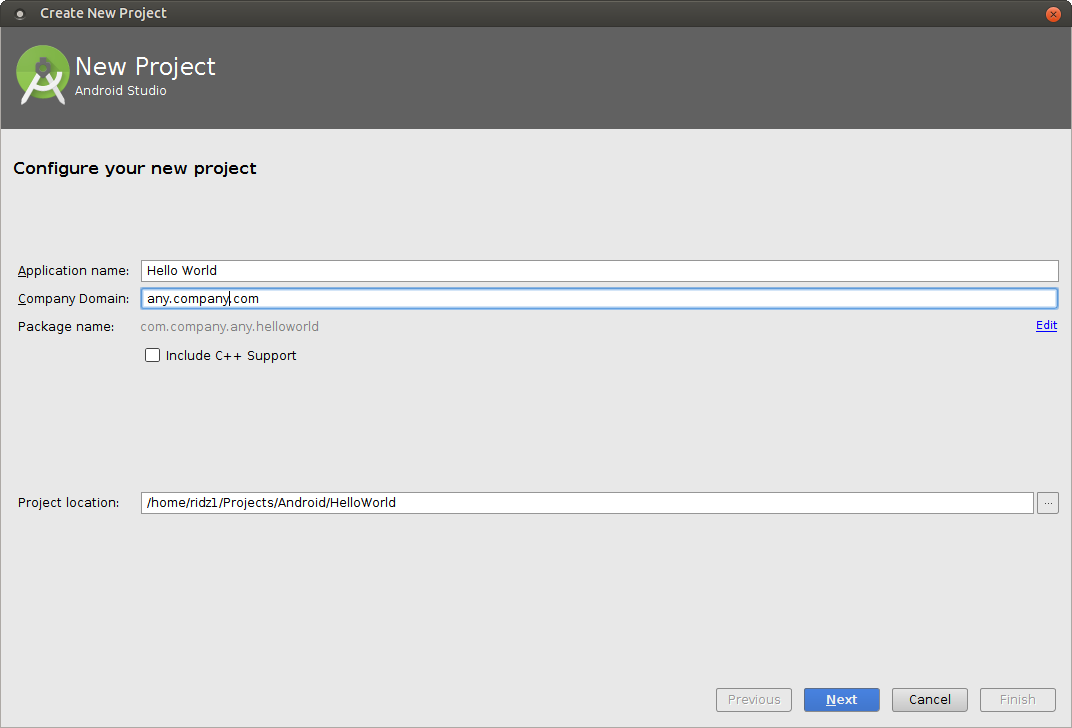Go to the Next step

(x=842, y=700)
